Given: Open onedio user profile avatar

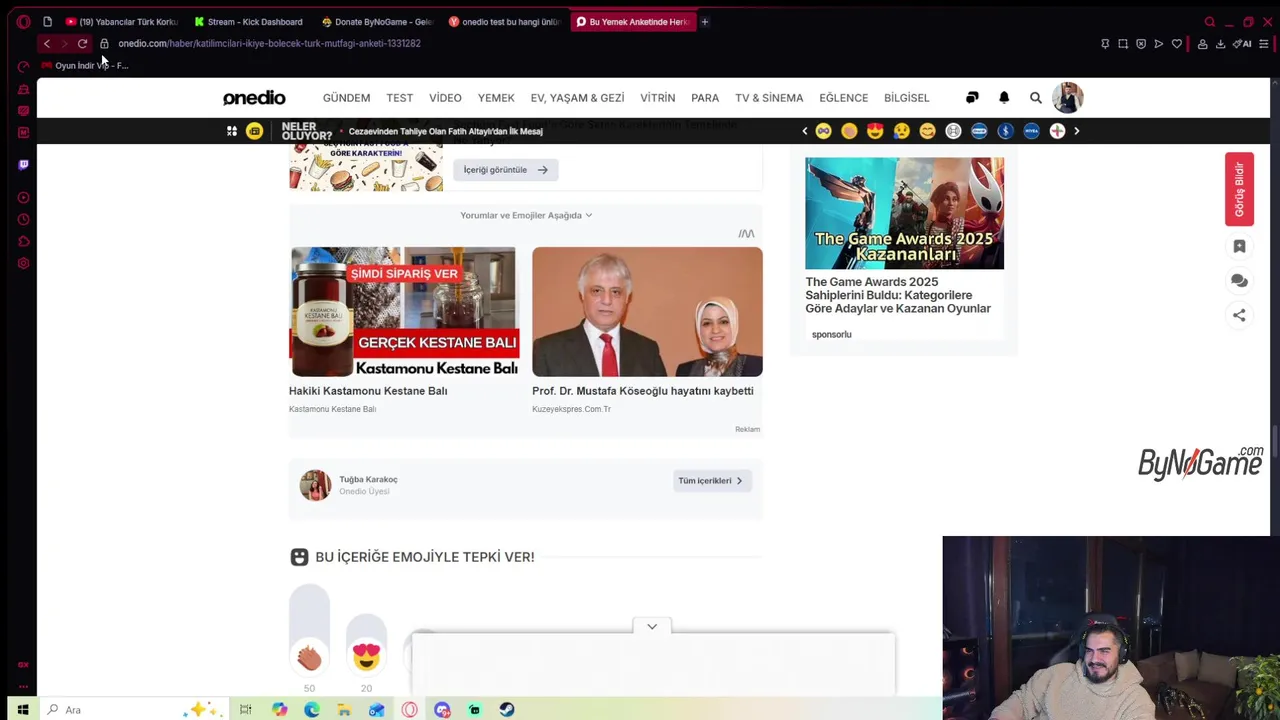Looking at the screenshot, I should 1067,98.
